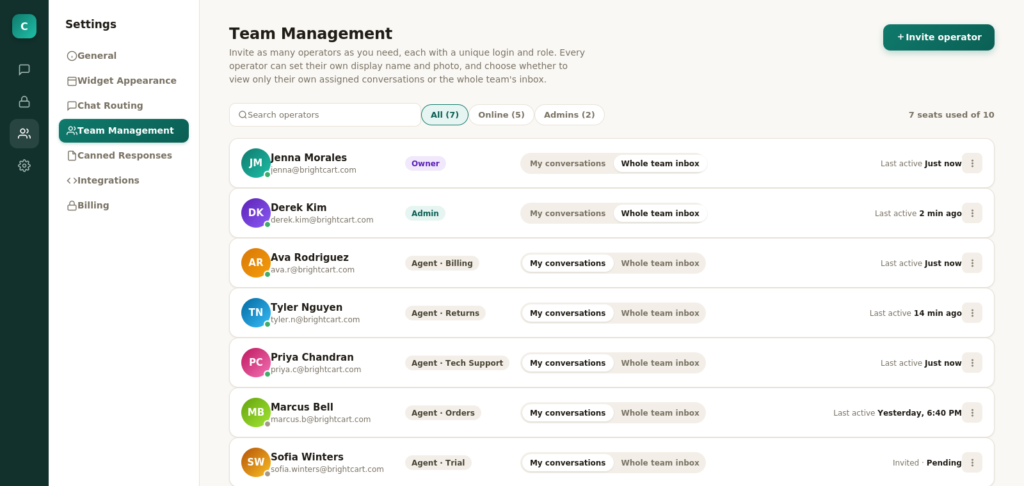Click email marcus.b@brightcart.com
The width and height of the screenshot is (1024, 486).
pos(321,419)
